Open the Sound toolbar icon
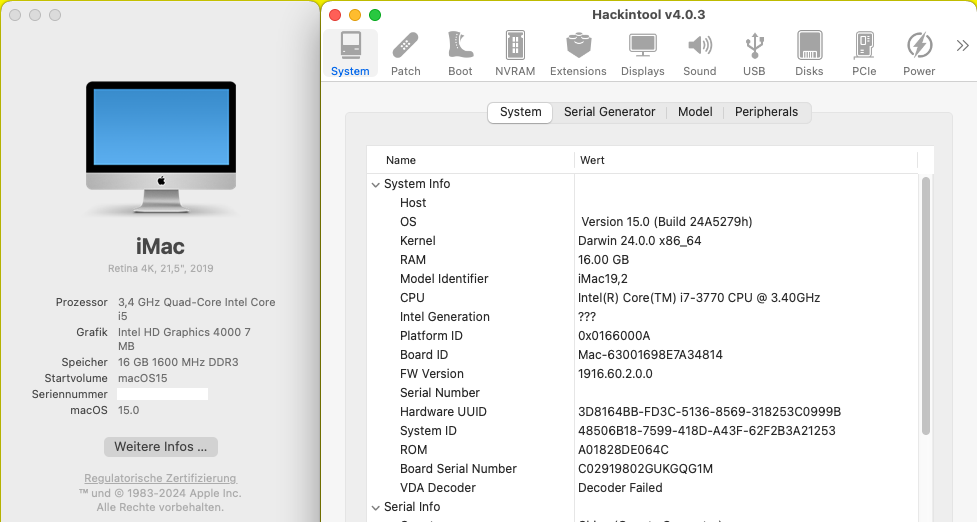Viewport: 977px width, 522px height. [x=700, y=54]
